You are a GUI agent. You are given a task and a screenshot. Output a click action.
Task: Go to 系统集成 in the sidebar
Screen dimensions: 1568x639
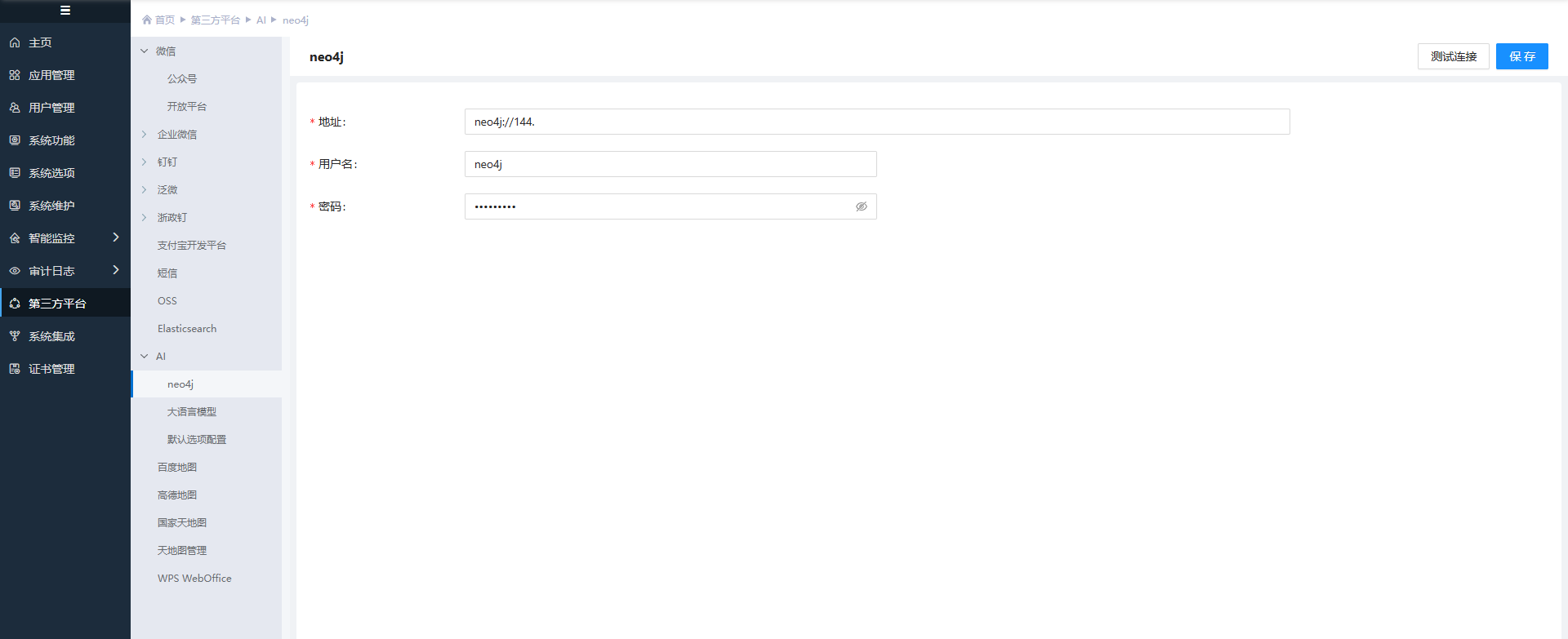[51, 336]
